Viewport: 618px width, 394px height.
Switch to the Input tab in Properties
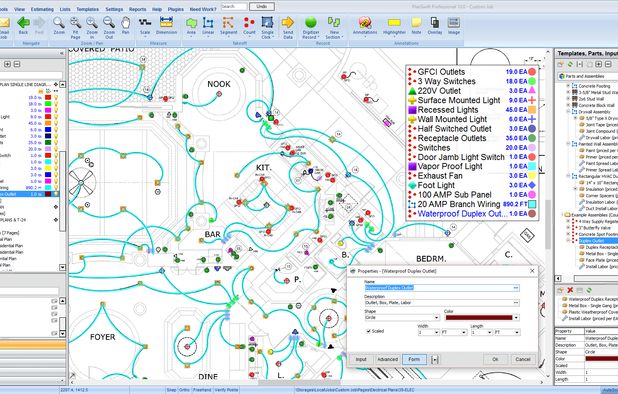361,359
